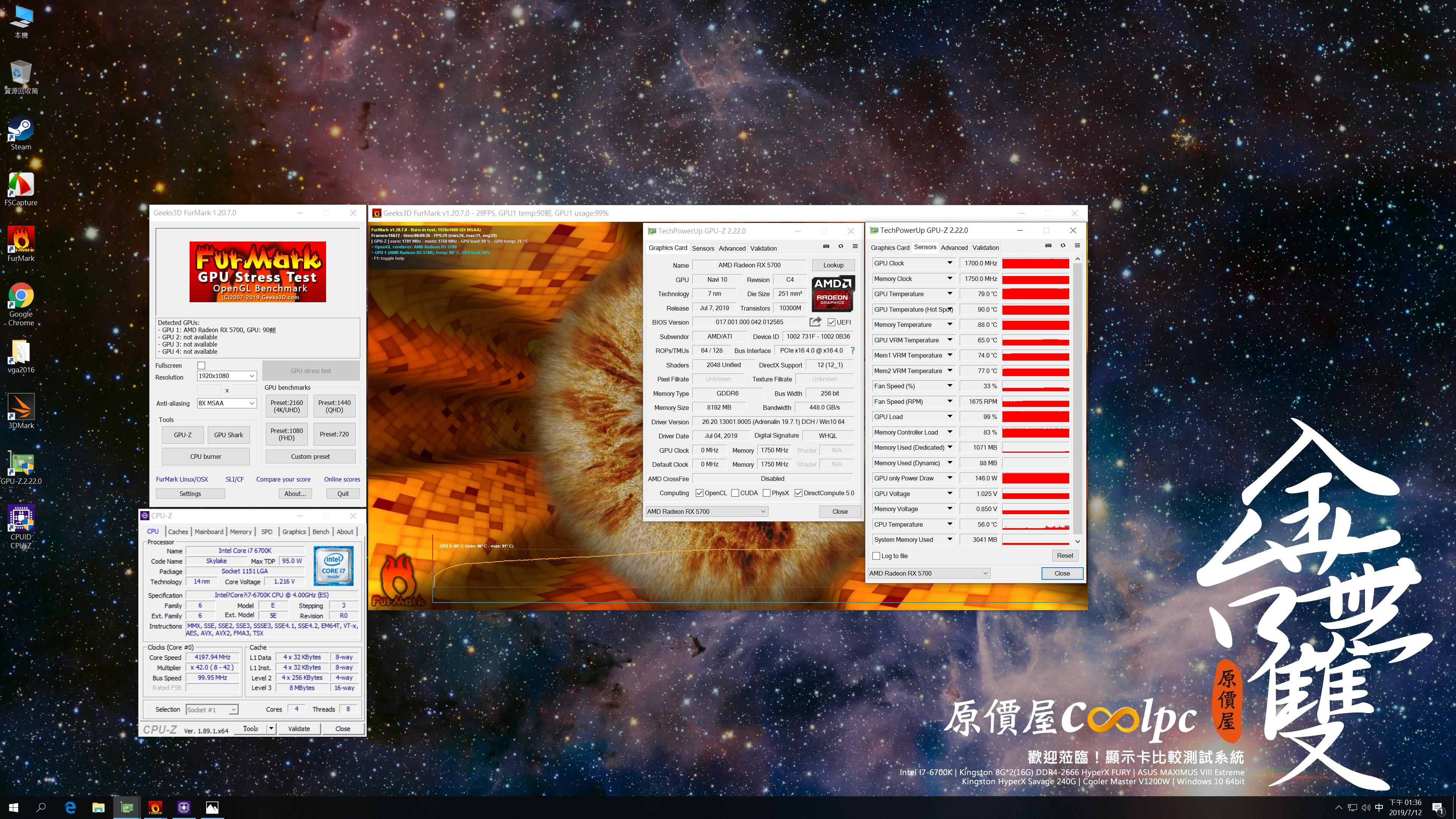The width and height of the screenshot is (1456, 819).
Task: Click CPU-Z Validate button
Action: pyautogui.click(x=299, y=728)
